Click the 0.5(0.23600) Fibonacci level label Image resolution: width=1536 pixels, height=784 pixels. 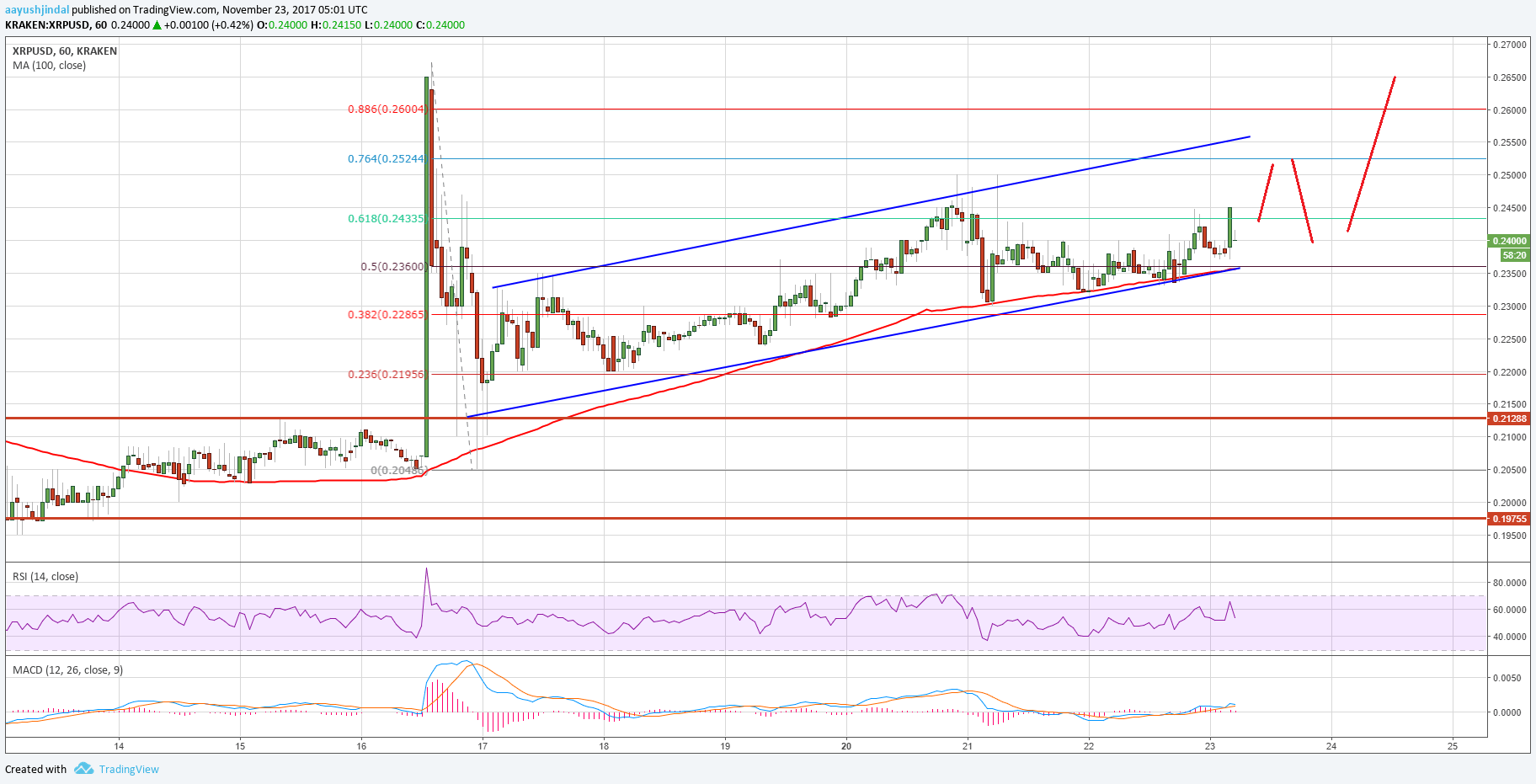click(393, 266)
